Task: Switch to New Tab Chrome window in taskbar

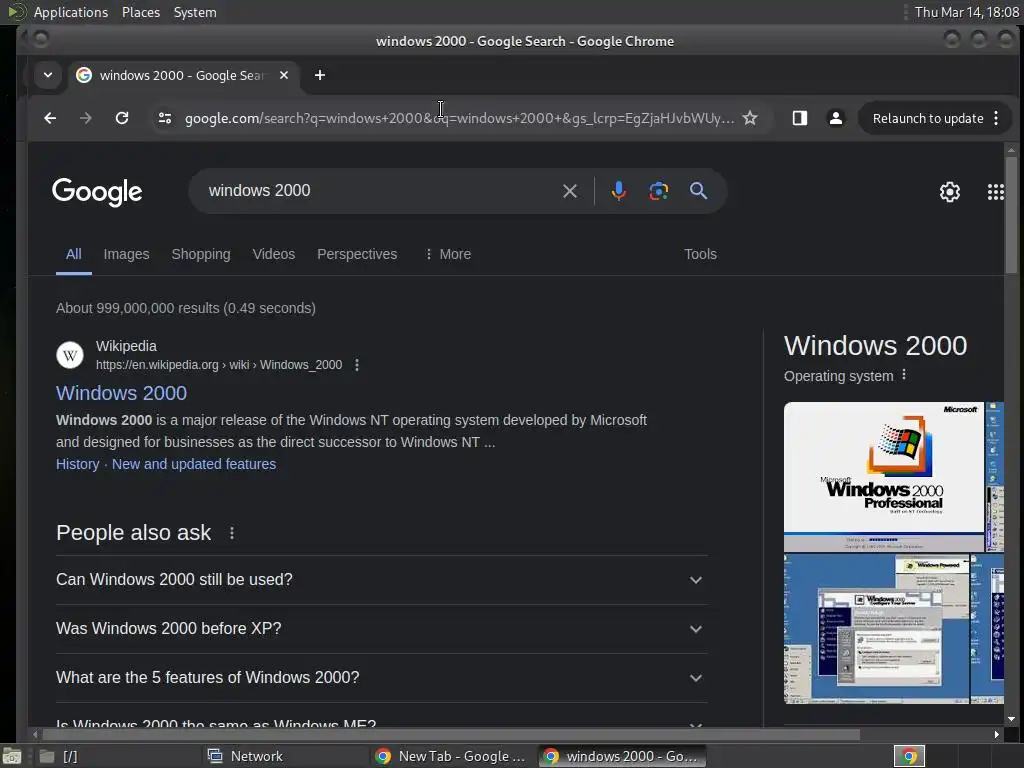Action: coord(452,756)
